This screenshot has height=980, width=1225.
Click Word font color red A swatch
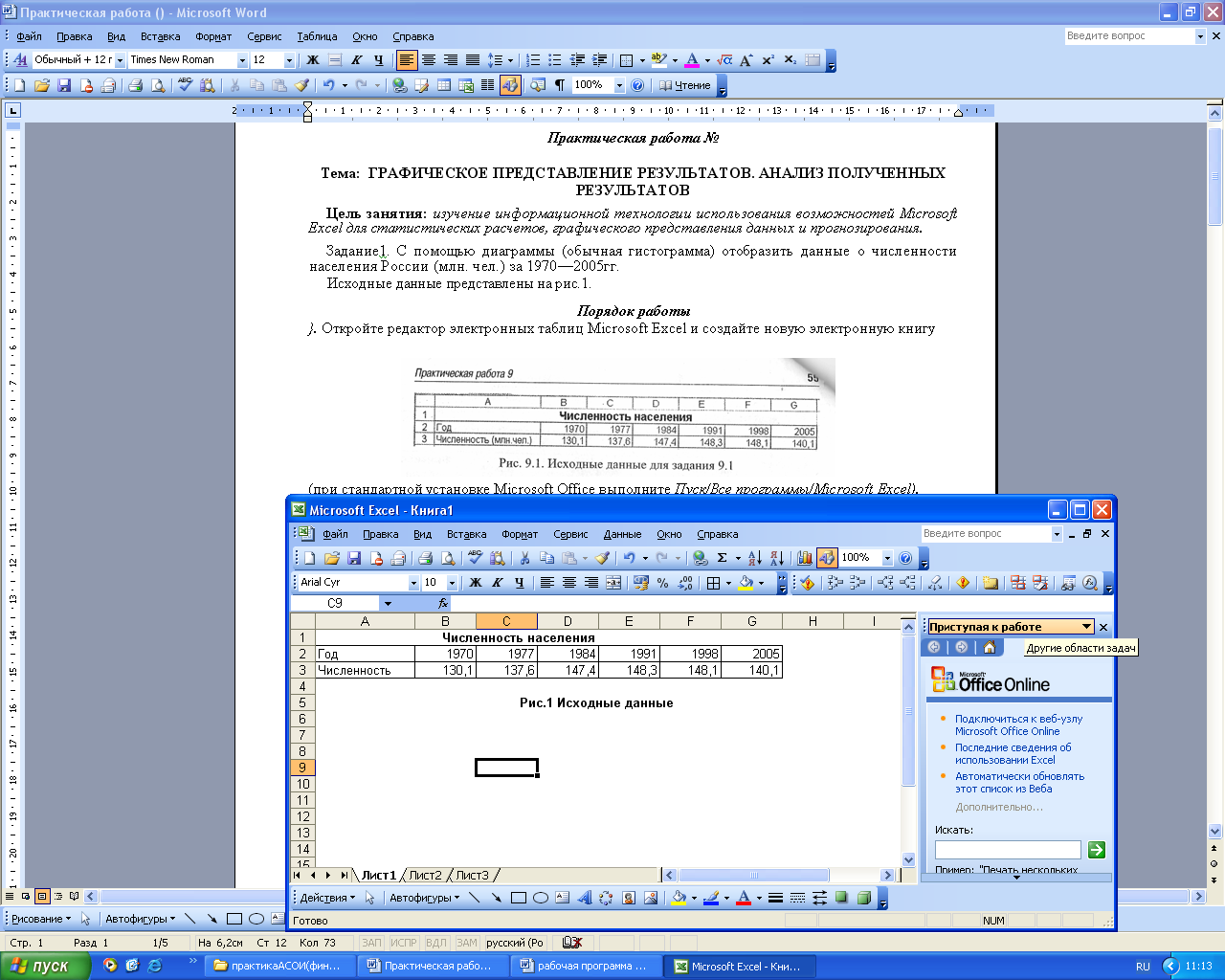click(x=693, y=59)
